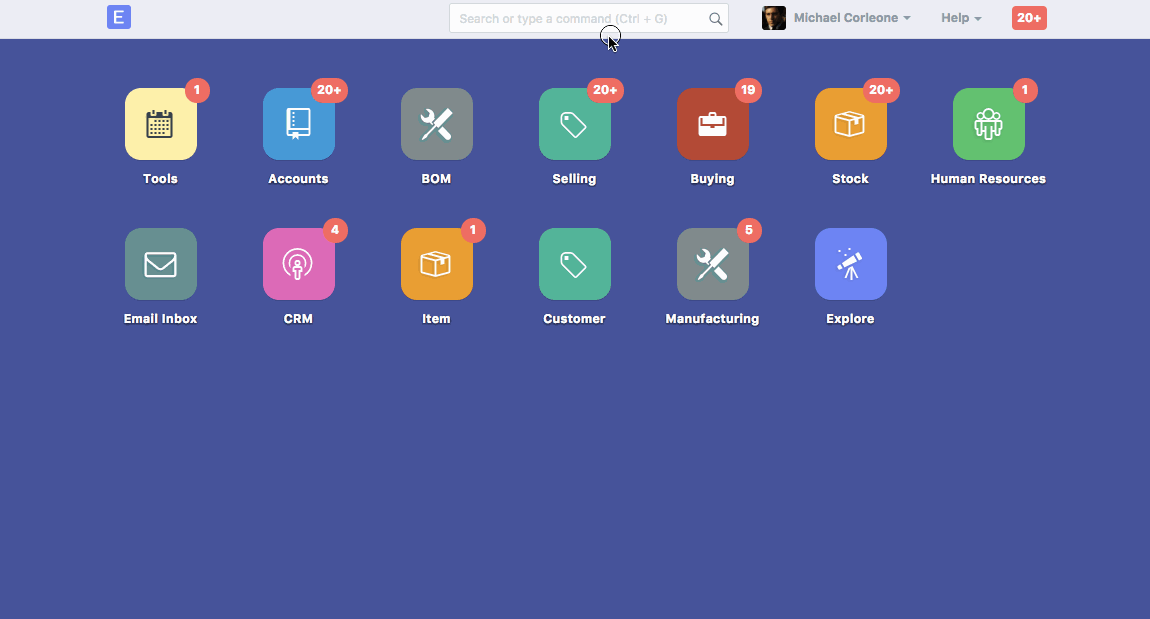Viewport: 1150px width, 619px height.
Task: Click the Buying label text
Action: [x=712, y=178]
